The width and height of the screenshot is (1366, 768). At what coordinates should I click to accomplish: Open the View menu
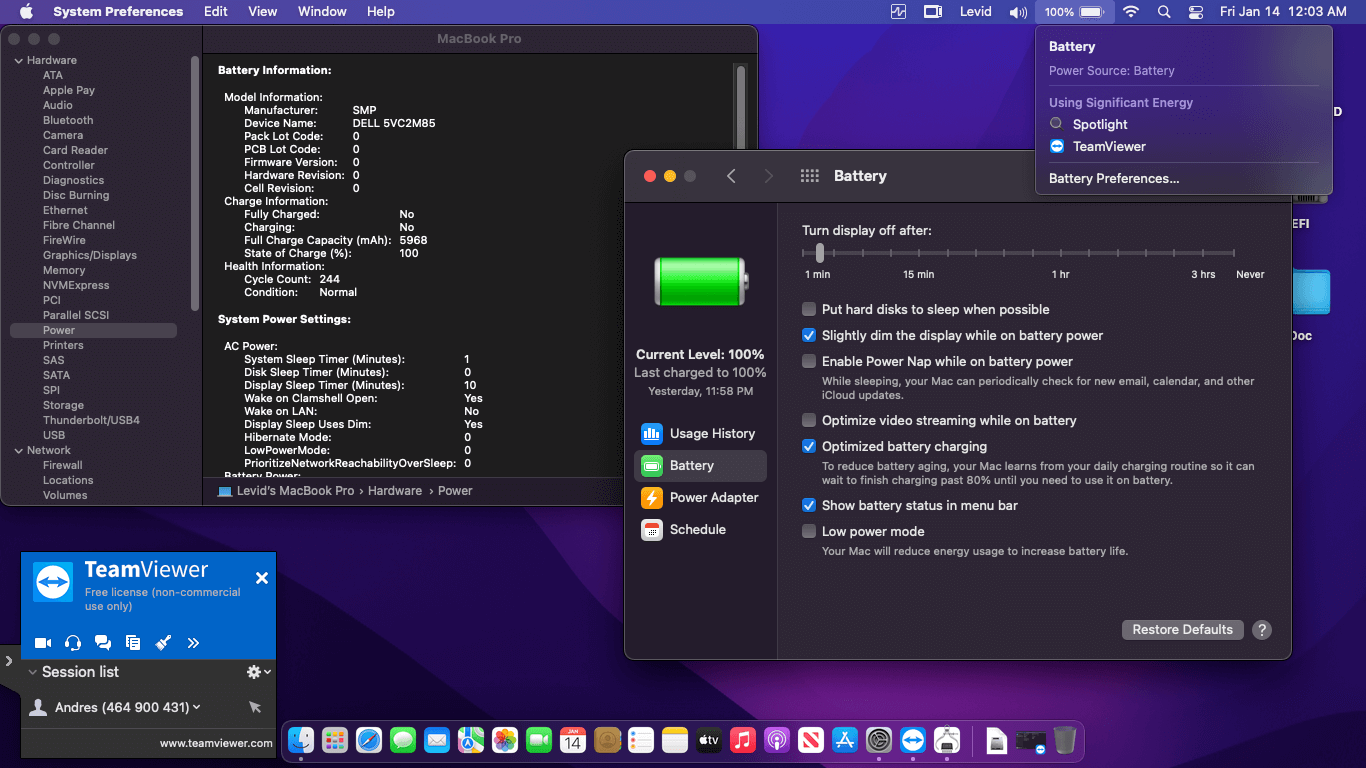(263, 12)
